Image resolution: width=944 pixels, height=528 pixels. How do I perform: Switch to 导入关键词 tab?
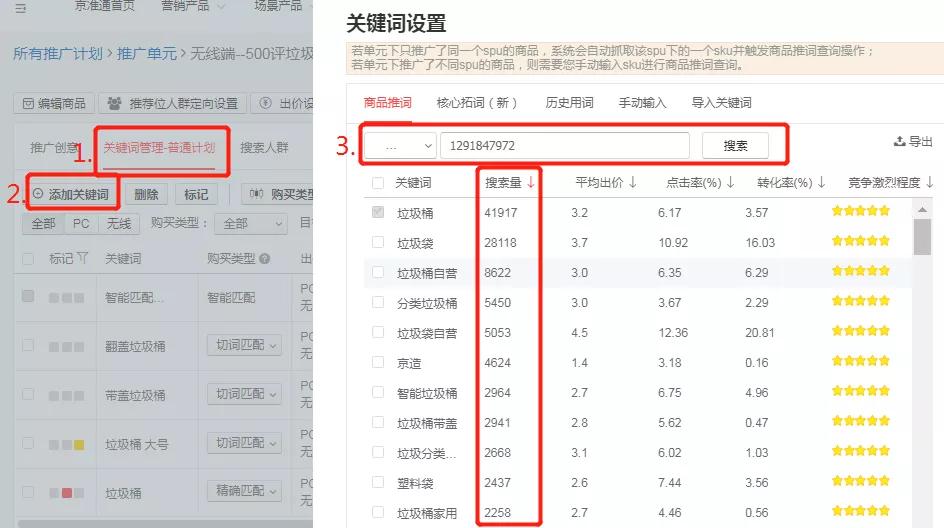(x=721, y=103)
